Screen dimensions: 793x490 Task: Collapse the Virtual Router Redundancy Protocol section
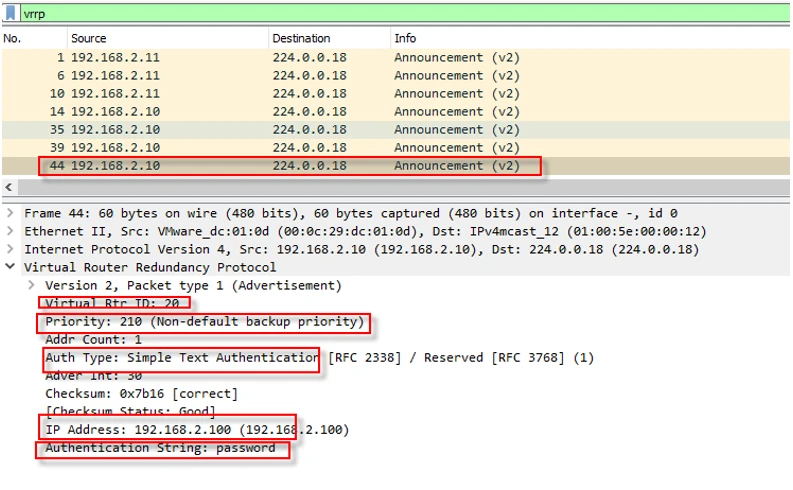click(x=10, y=268)
